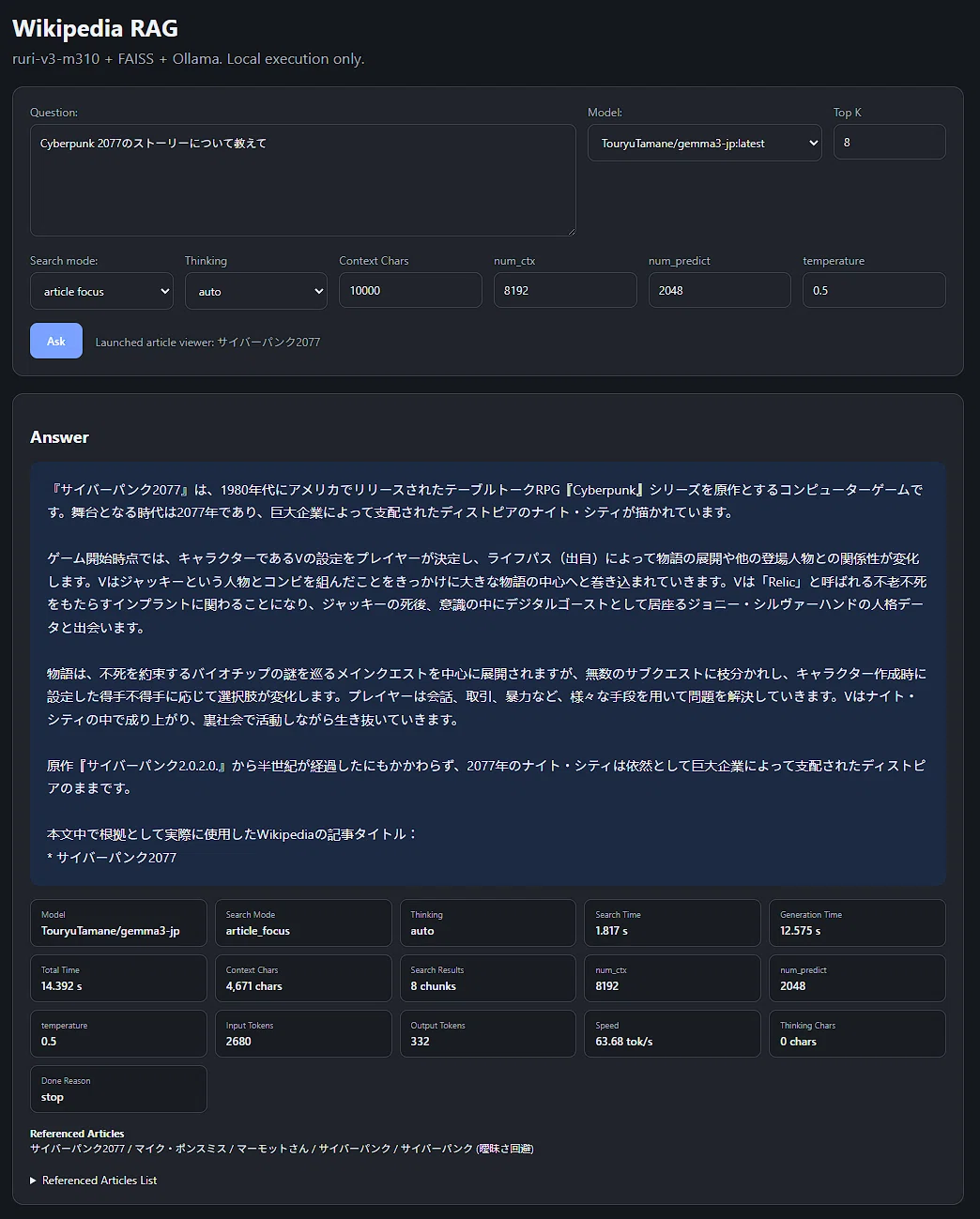Click the Thinking Chars value 0 chars
This screenshot has height=1219, width=980.
point(799,1042)
